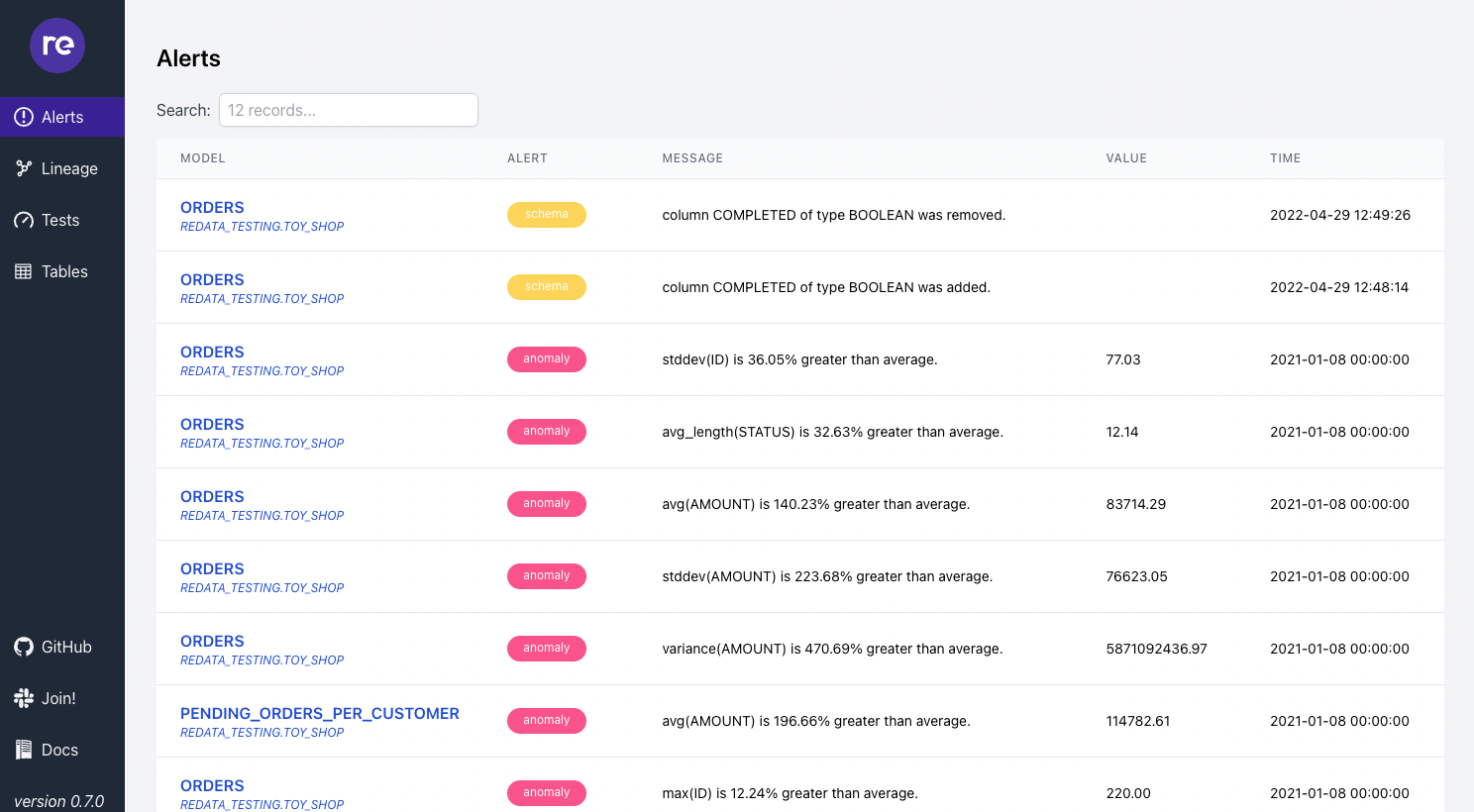
Task: Open ORDERS model for stddev(AMOUNT) anomaly
Action: click(x=212, y=568)
